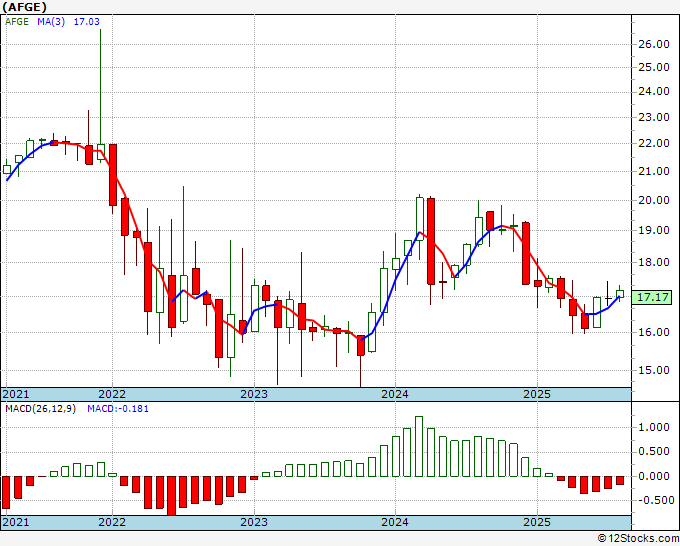Click the 22.00 price axis label
This screenshot has height=546, width=680.
[x=654, y=144]
